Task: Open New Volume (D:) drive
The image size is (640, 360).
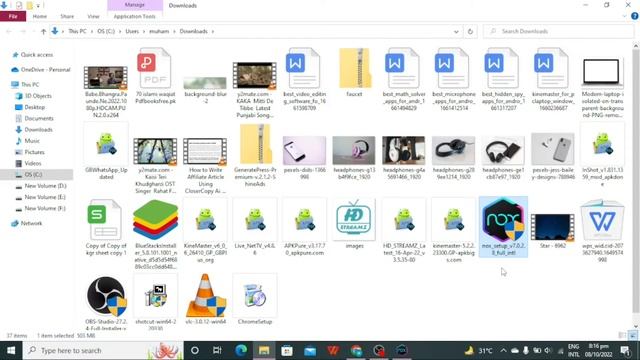Action: coord(45,186)
